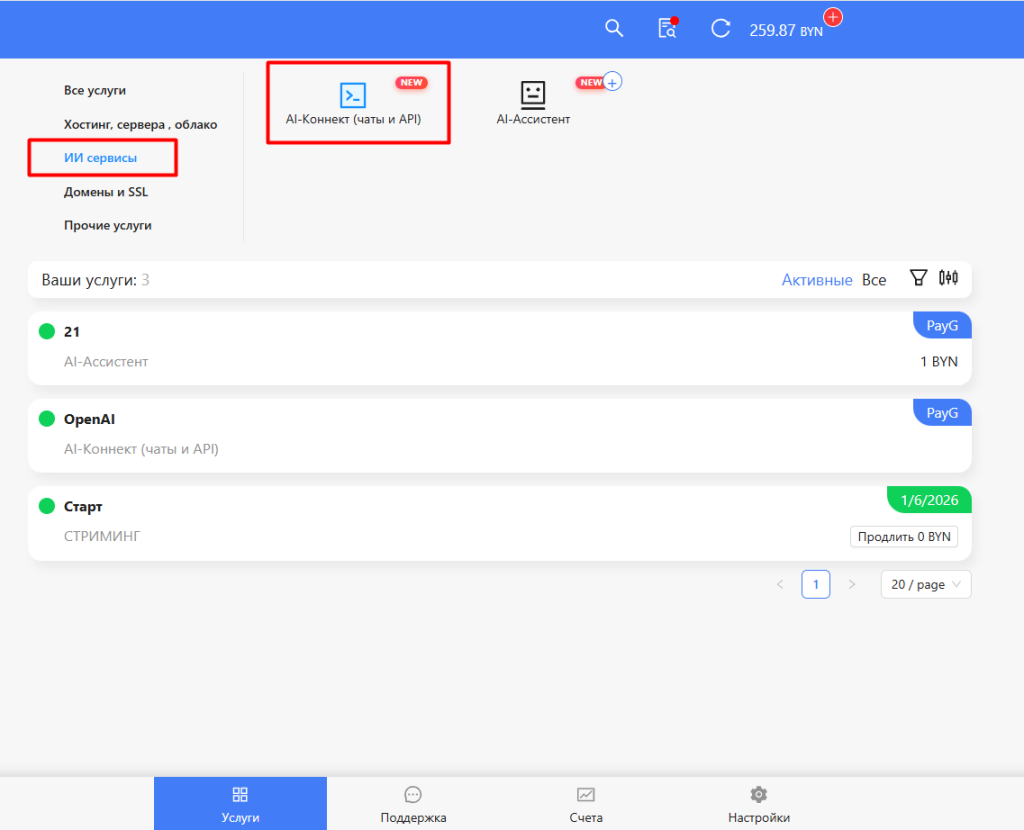
Task: Expand the 20 / page dropdown
Action: click(925, 584)
